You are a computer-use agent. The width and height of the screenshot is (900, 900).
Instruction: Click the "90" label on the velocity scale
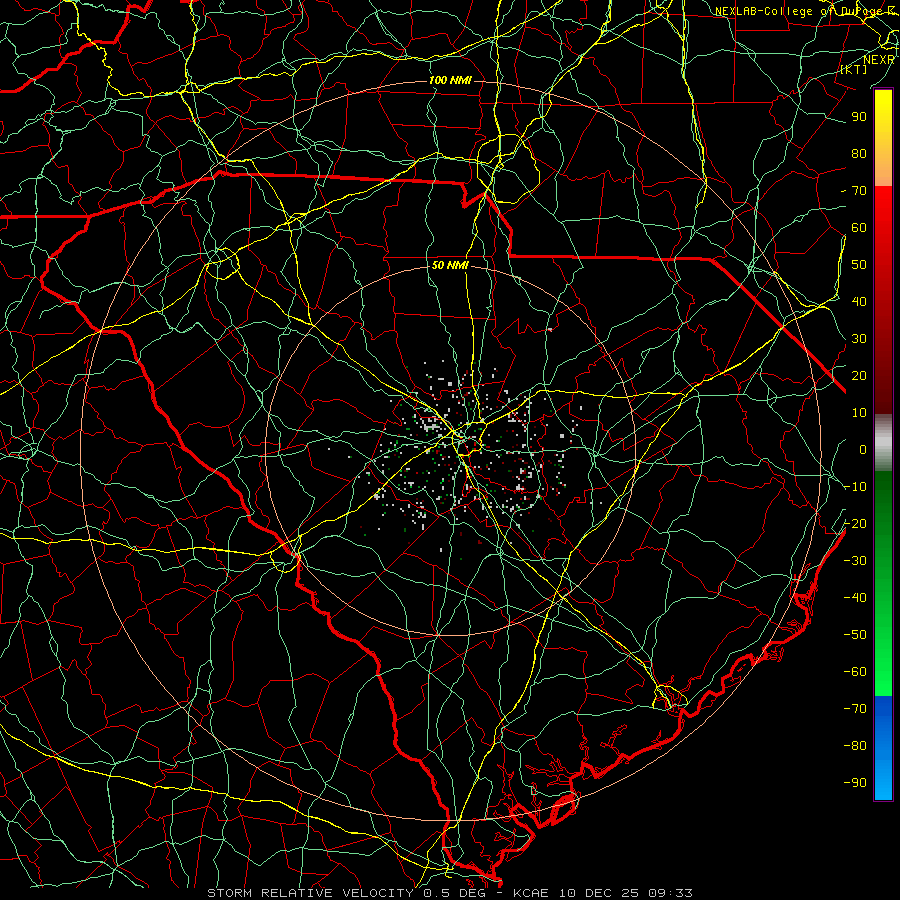pyautogui.click(x=859, y=117)
